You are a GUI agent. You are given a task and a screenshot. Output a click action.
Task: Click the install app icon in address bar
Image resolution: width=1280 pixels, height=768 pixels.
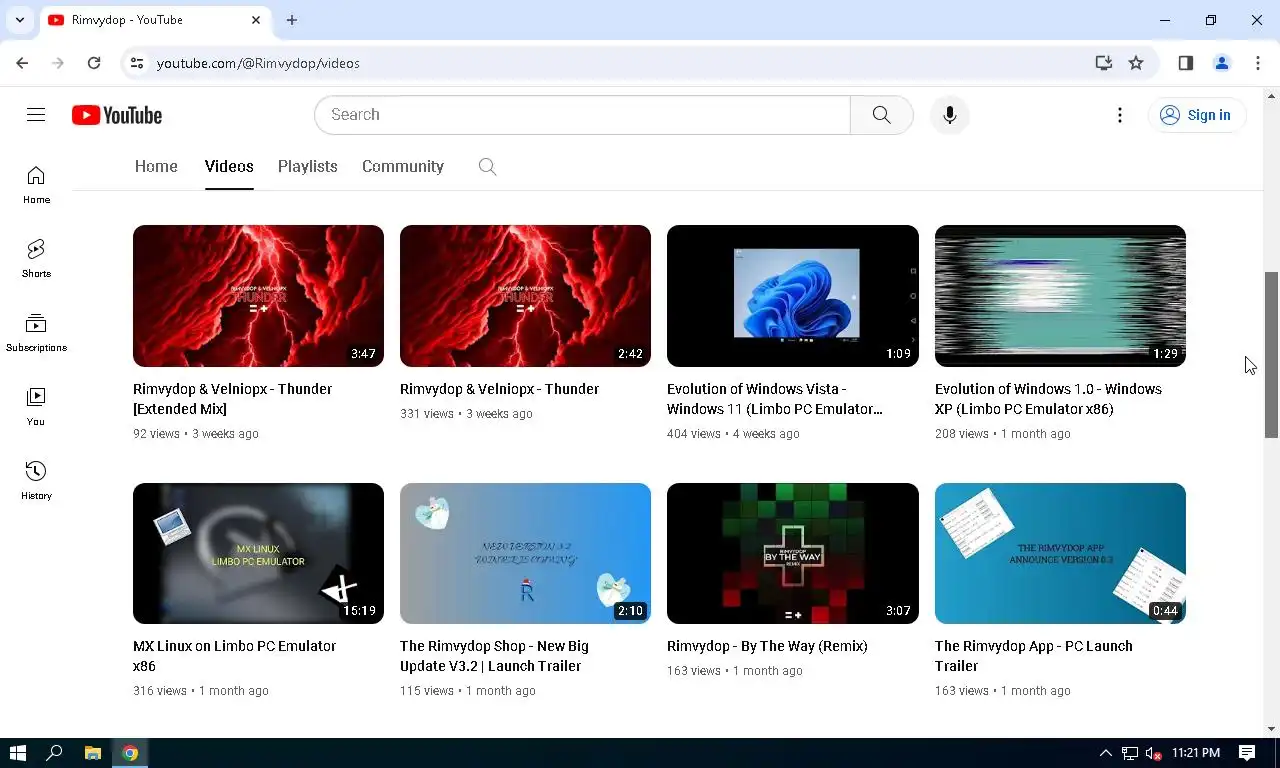click(x=1104, y=63)
